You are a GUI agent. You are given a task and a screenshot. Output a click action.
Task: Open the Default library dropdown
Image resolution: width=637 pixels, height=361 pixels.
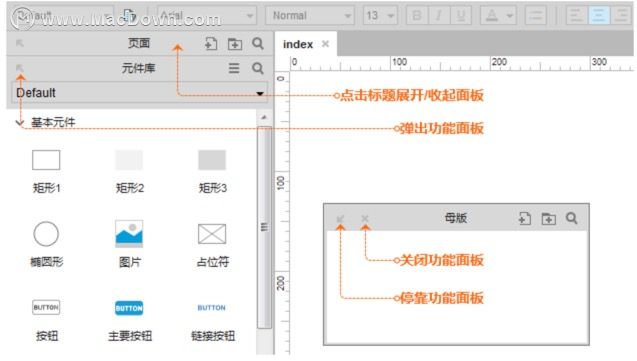139,93
